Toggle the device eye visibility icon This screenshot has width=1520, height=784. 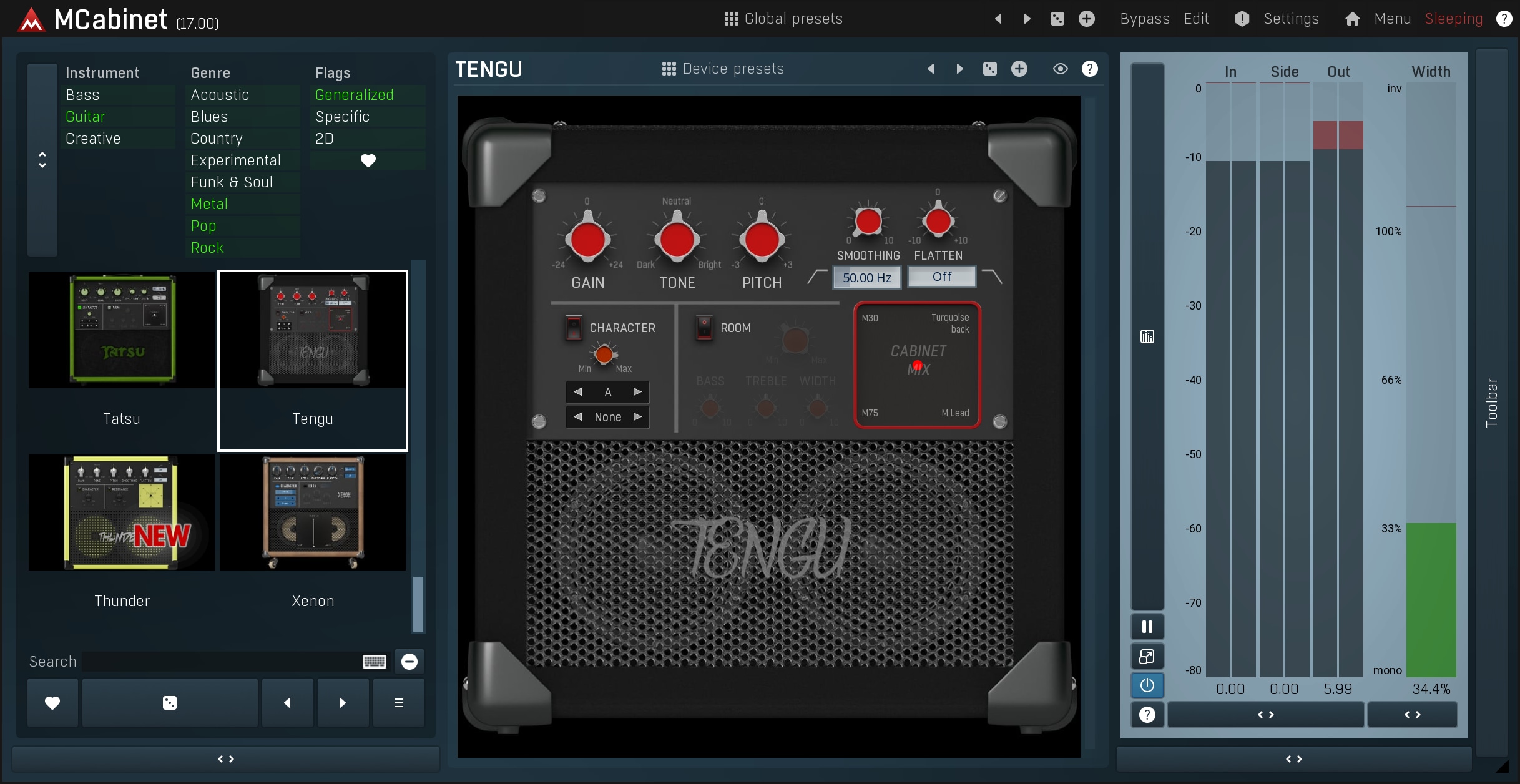click(x=1060, y=69)
